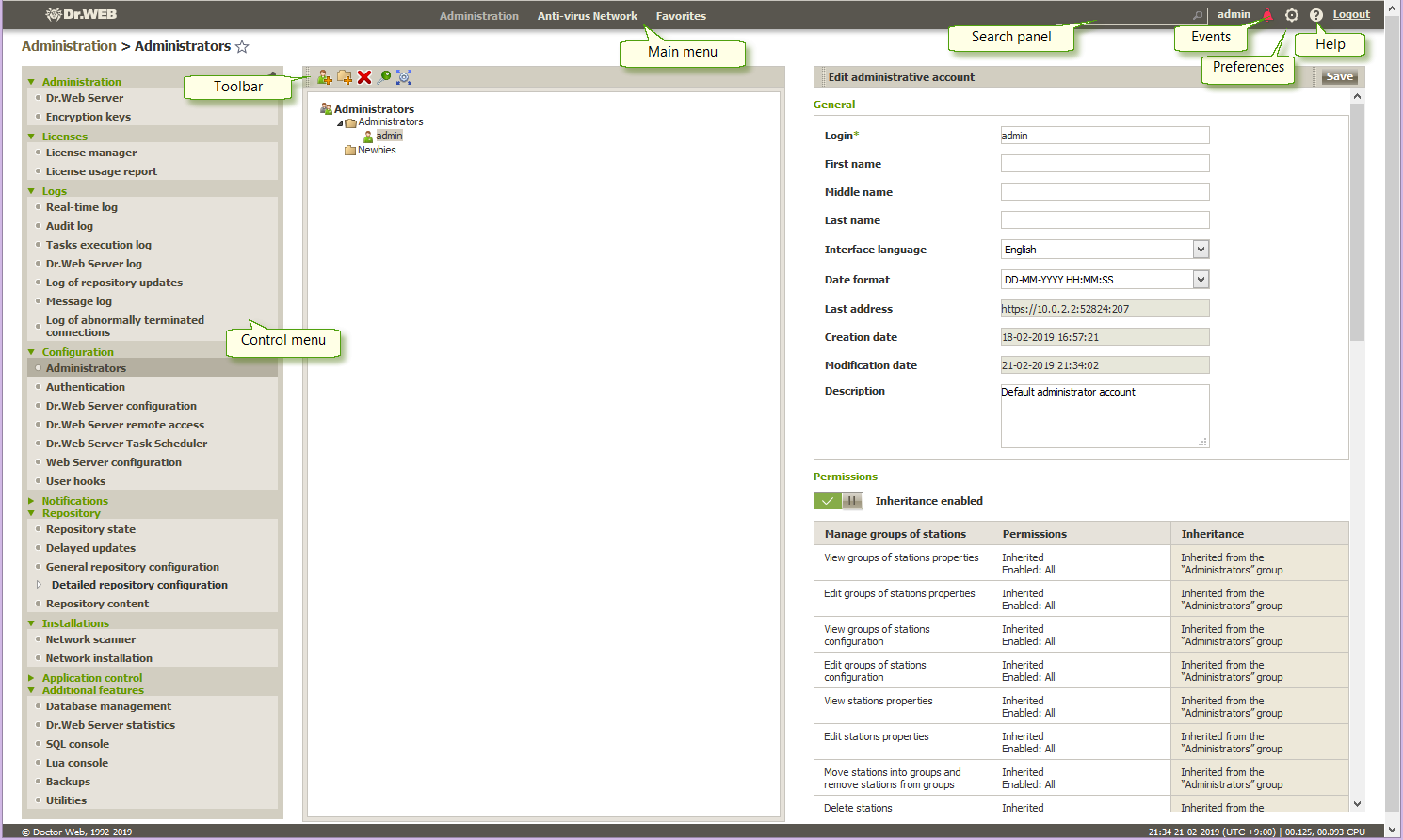Collapse the Licenses sidebar section
This screenshot has width=1403, height=840.
coord(31,137)
